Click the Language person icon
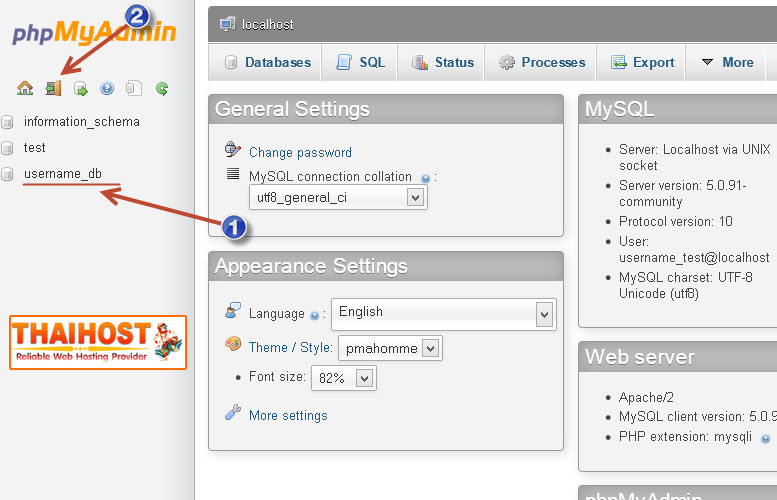 232,311
